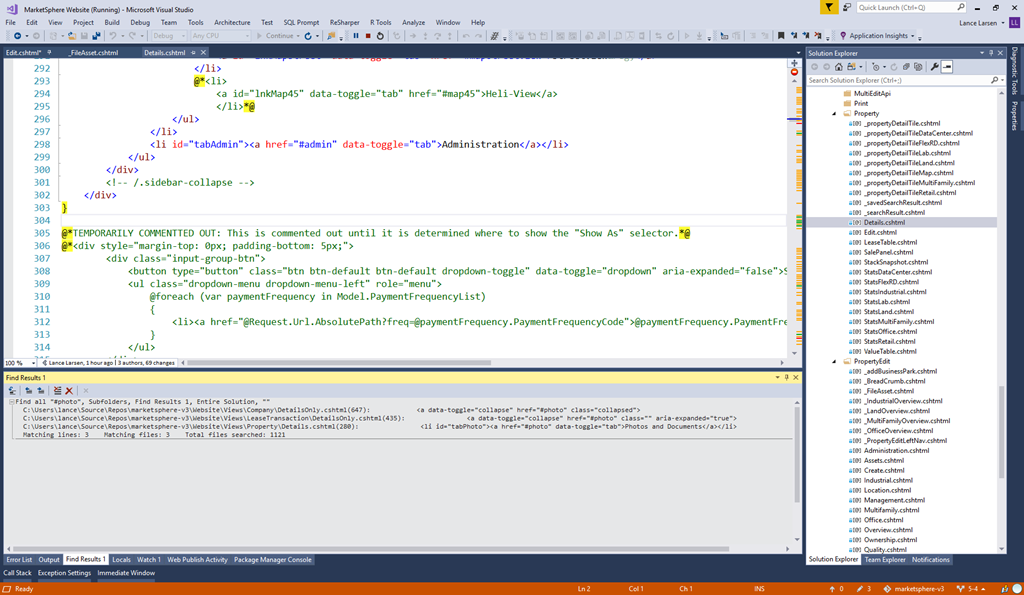Open the ReSharper menu

[344, 22]
